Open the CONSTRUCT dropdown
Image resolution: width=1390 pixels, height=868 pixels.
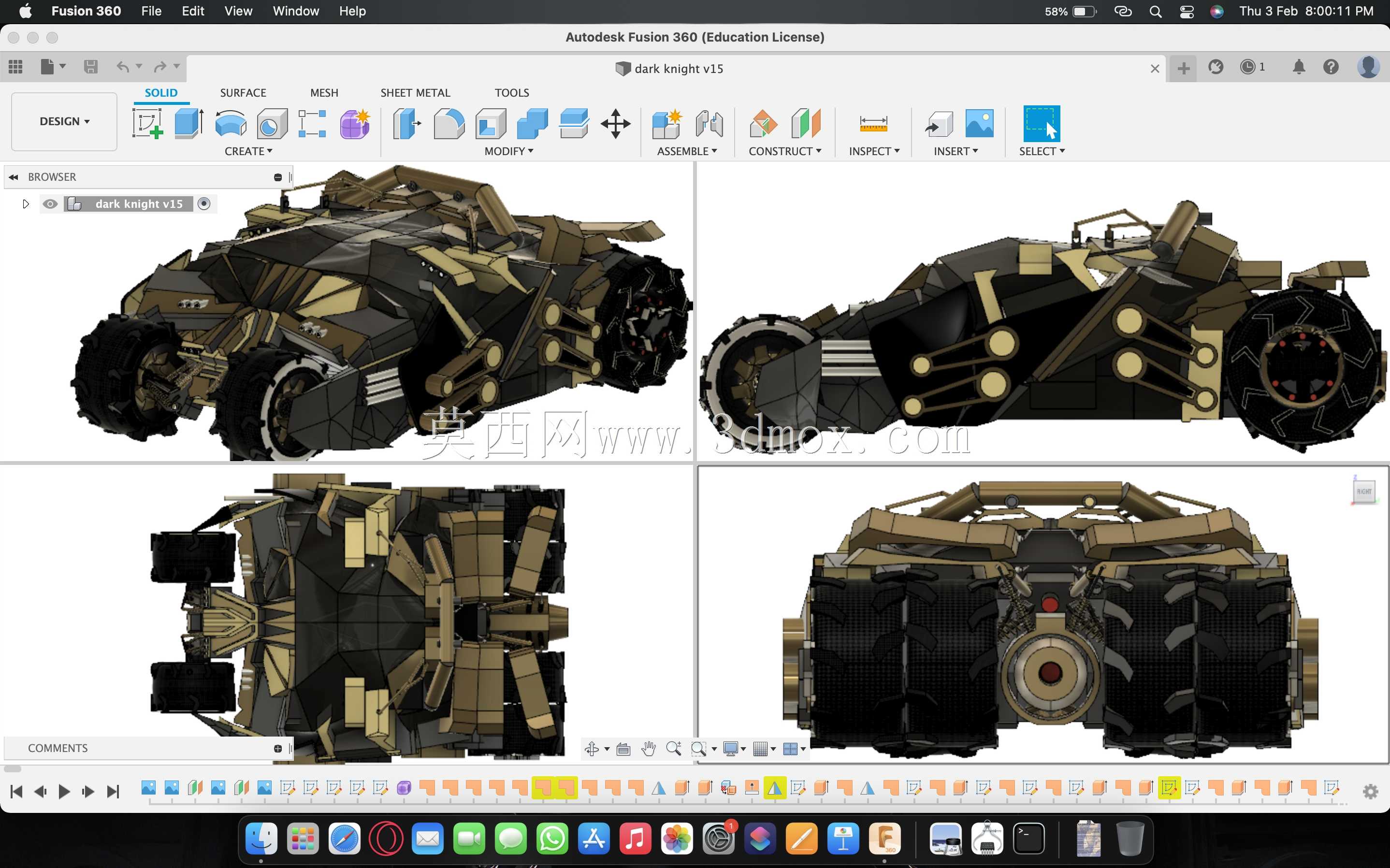coord(785,151)
